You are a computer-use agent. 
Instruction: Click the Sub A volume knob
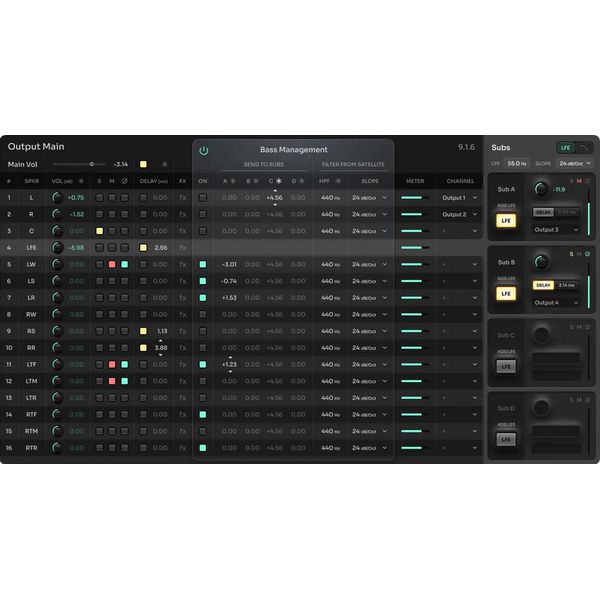click(542, 188)
